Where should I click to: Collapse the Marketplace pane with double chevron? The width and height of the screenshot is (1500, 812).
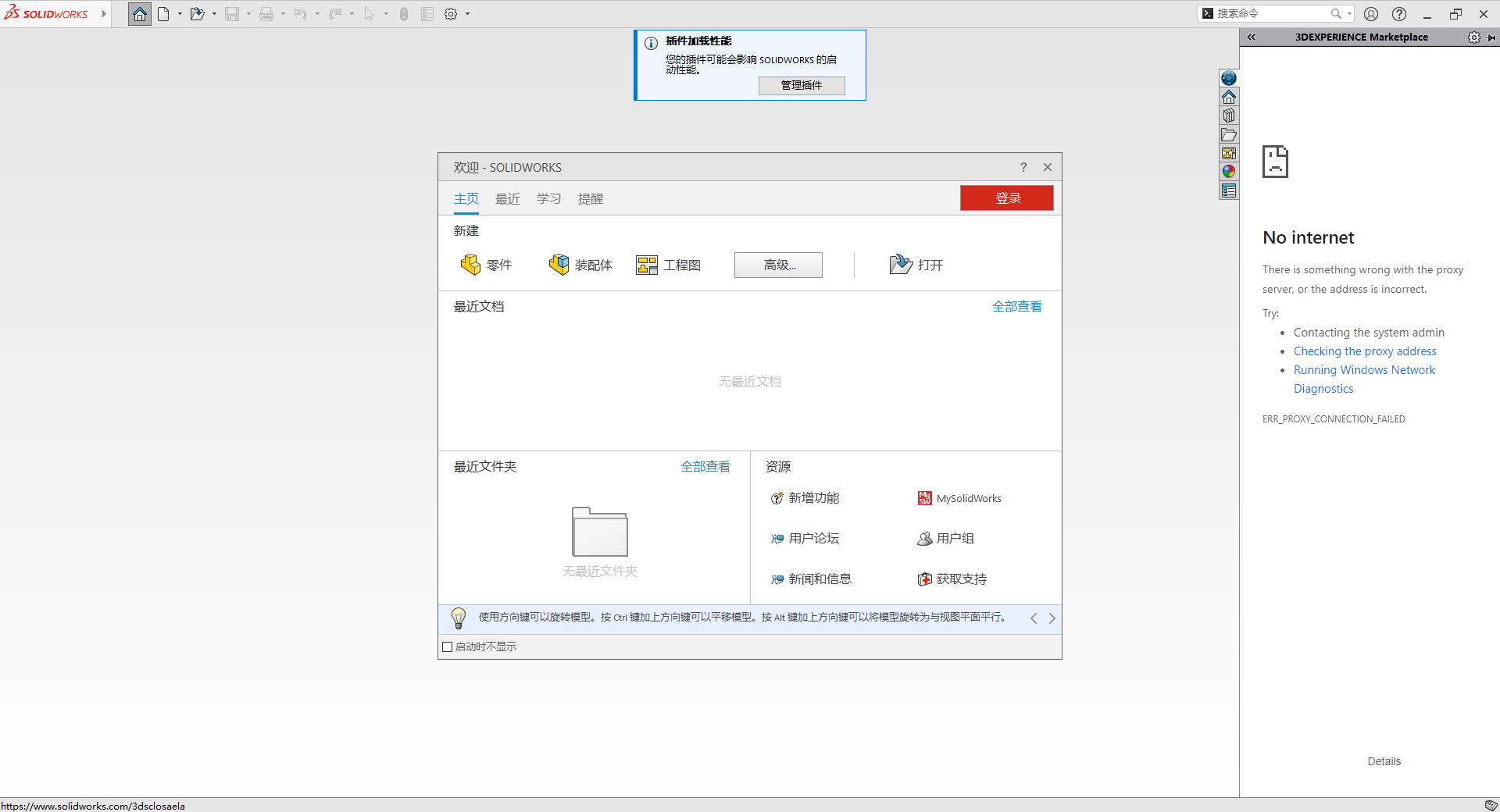[x=1251, y=37]
